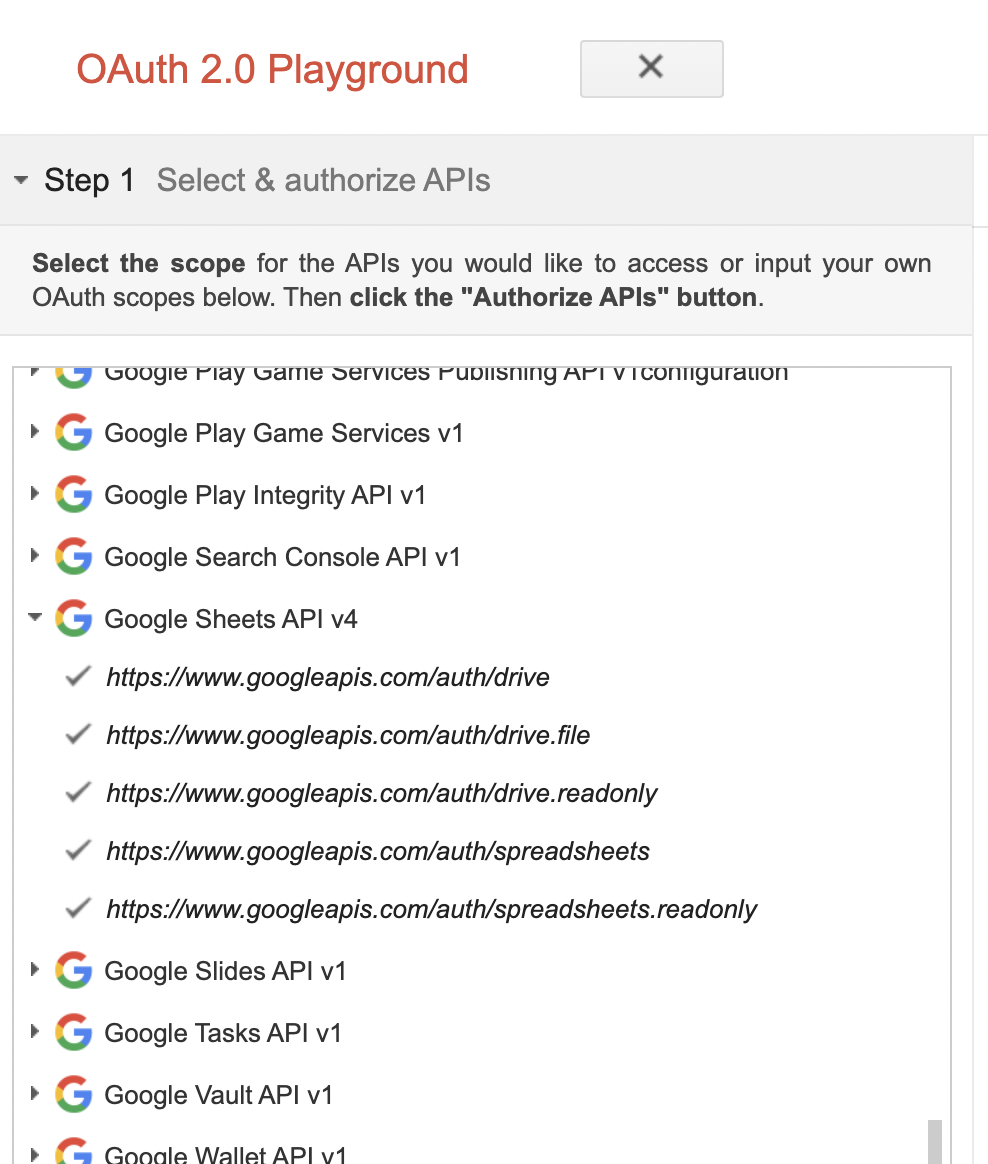Dismiss the dialog with the X button
Viewport: 988px width, 1164px height.
pyautogui.click(x=651, y=68)
